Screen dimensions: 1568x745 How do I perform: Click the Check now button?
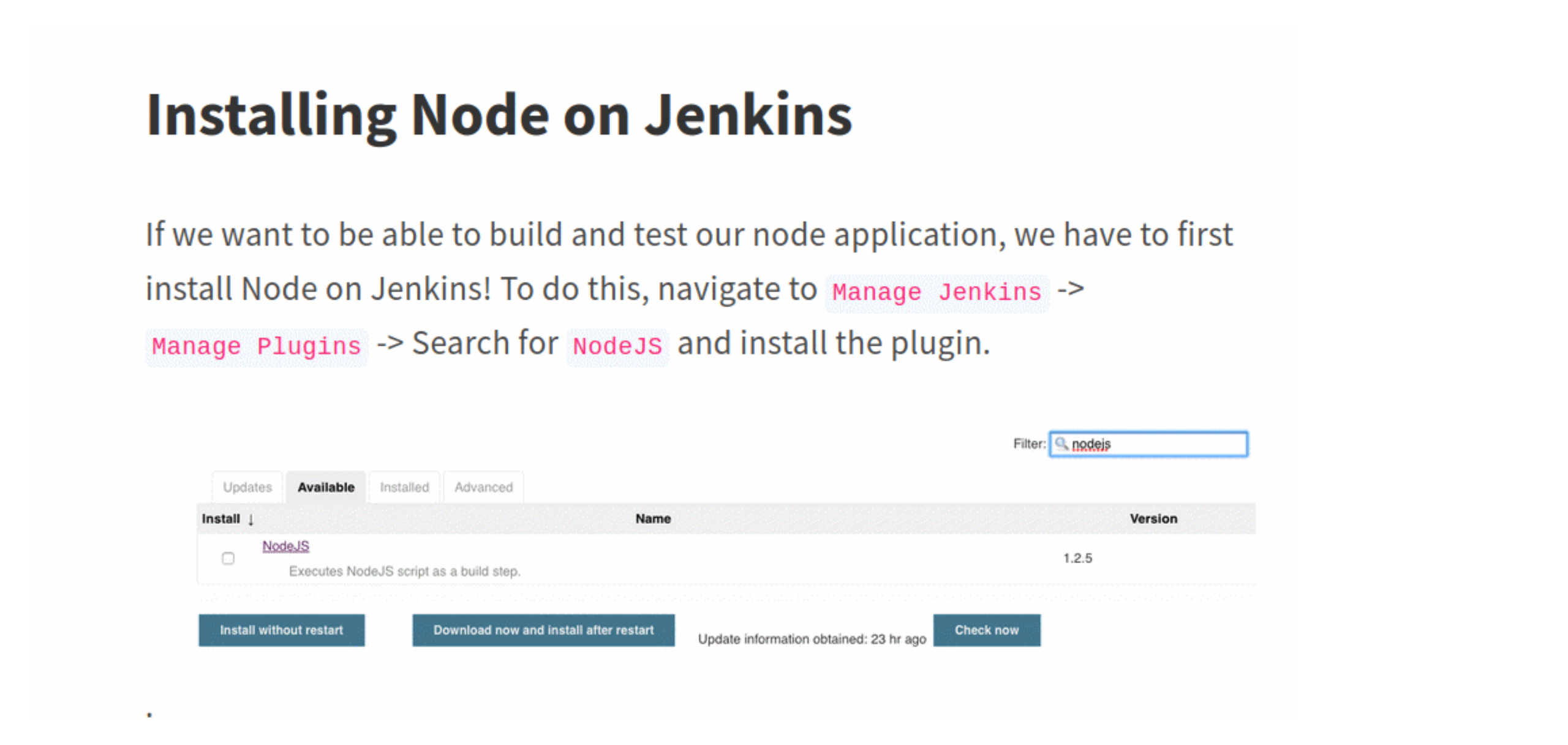pyautogui.click(x=986, y=630)
